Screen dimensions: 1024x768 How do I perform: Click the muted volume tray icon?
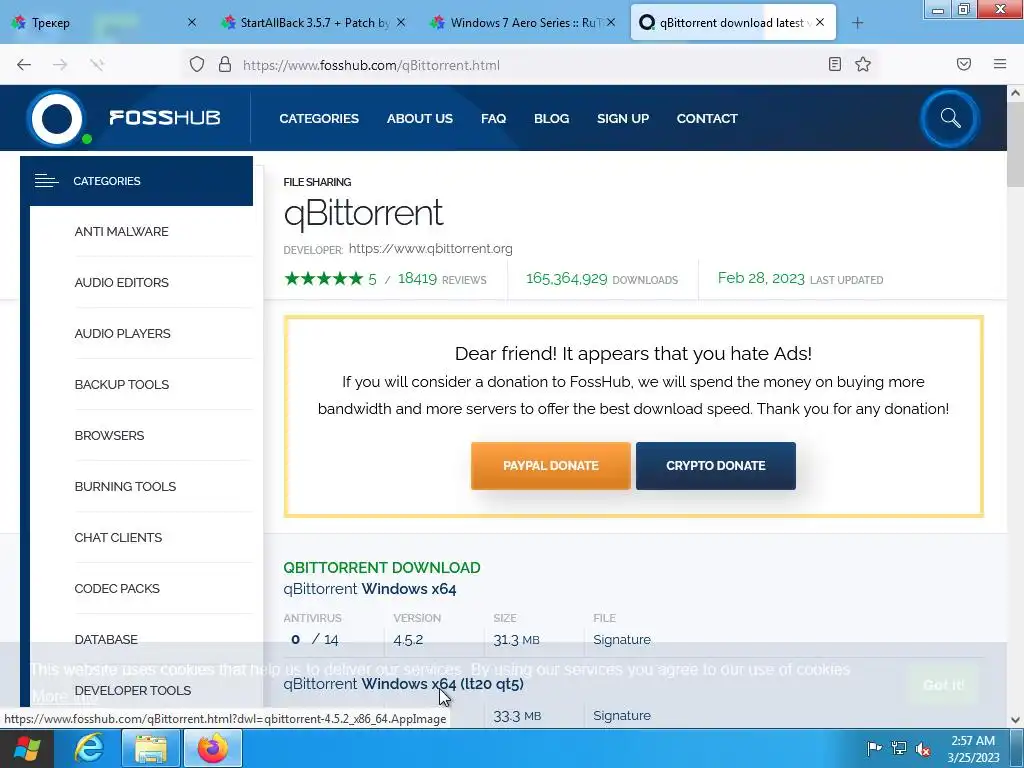click(923, 748)
